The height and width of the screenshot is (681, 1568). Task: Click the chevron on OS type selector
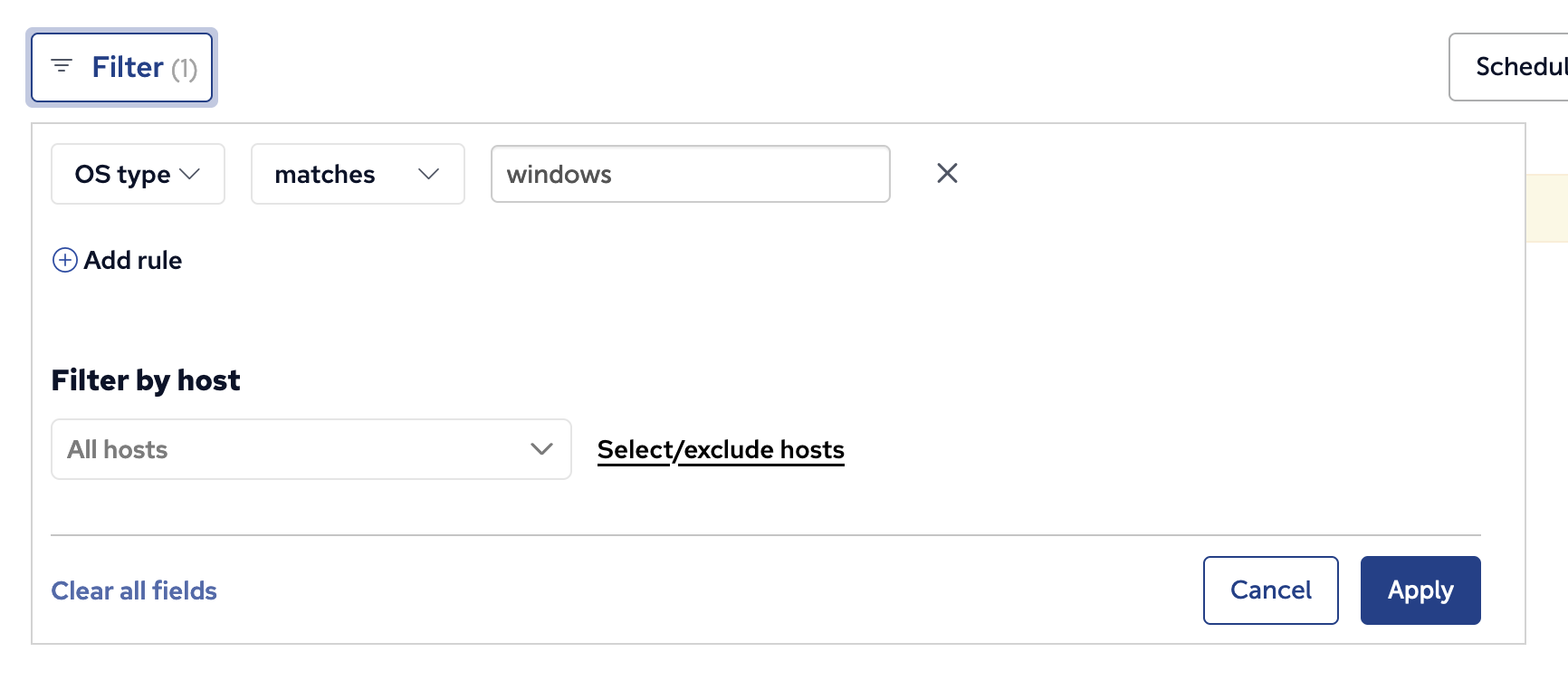tap(190, 174)
